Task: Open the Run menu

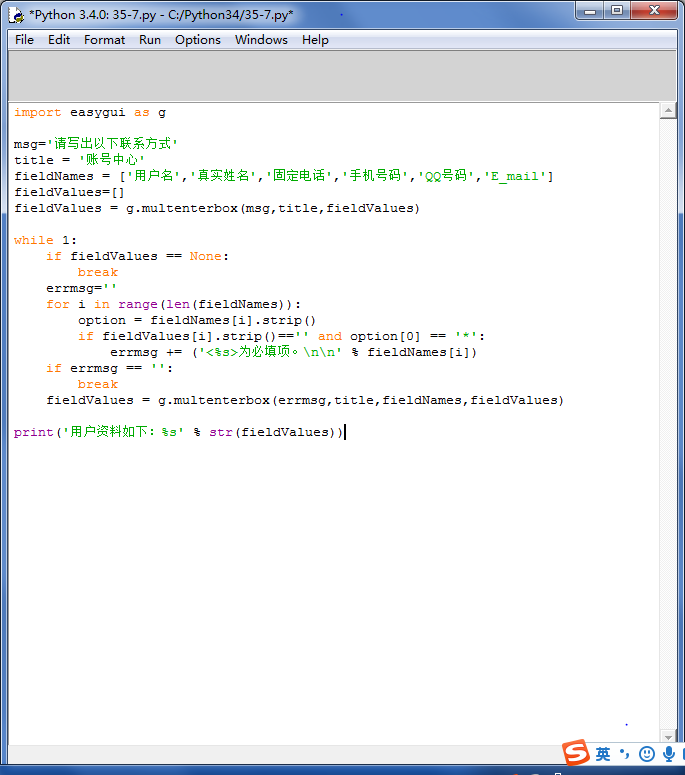Action: [x=150, y=40]
